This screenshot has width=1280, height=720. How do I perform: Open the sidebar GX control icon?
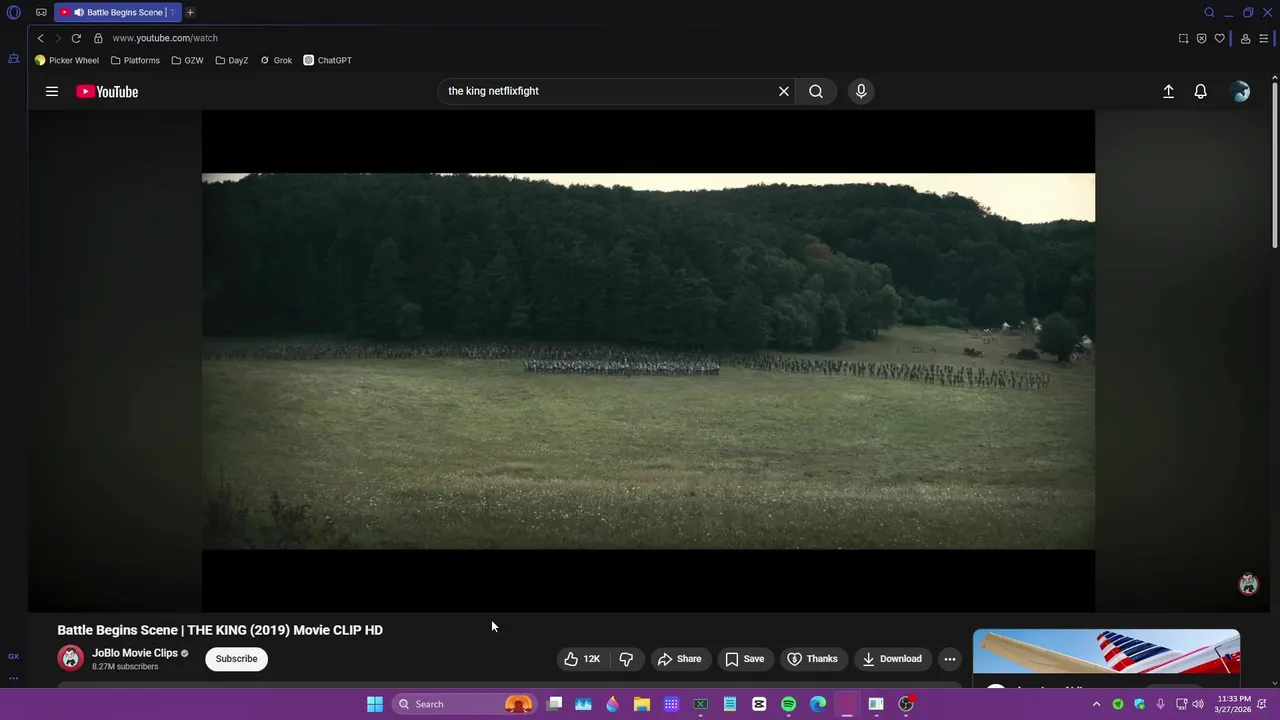click(13, 656)
